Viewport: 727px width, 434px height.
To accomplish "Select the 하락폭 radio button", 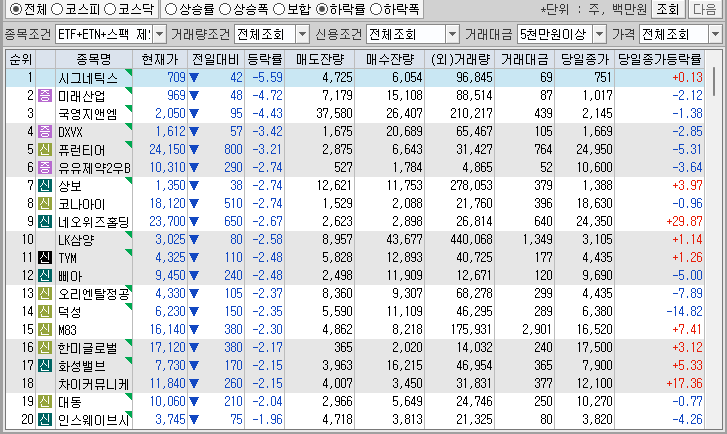I will 376,9.
